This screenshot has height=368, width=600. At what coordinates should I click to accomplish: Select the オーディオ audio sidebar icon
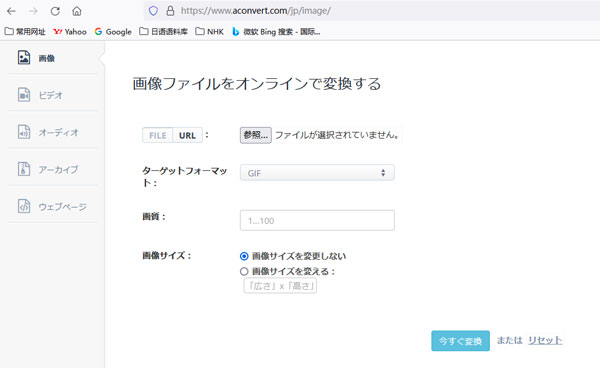[24, 132]
